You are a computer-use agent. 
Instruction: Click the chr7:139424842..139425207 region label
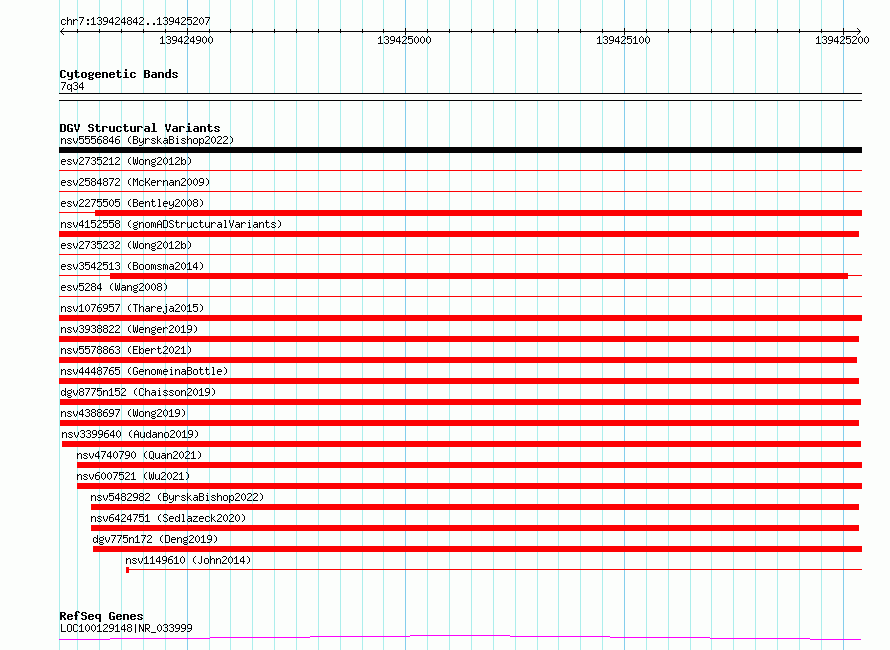pyautogui.click(x=135, y=22)
